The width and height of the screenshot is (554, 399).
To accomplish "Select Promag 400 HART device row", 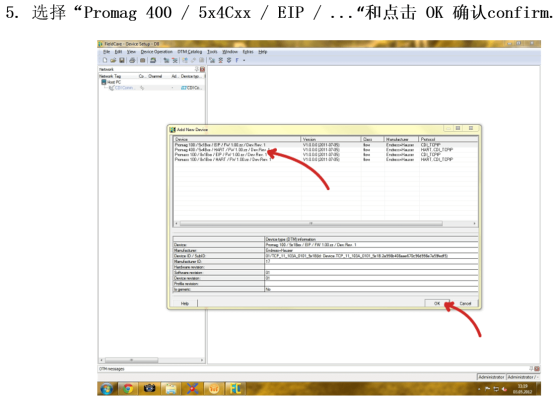I will click(x=325, y=150).
